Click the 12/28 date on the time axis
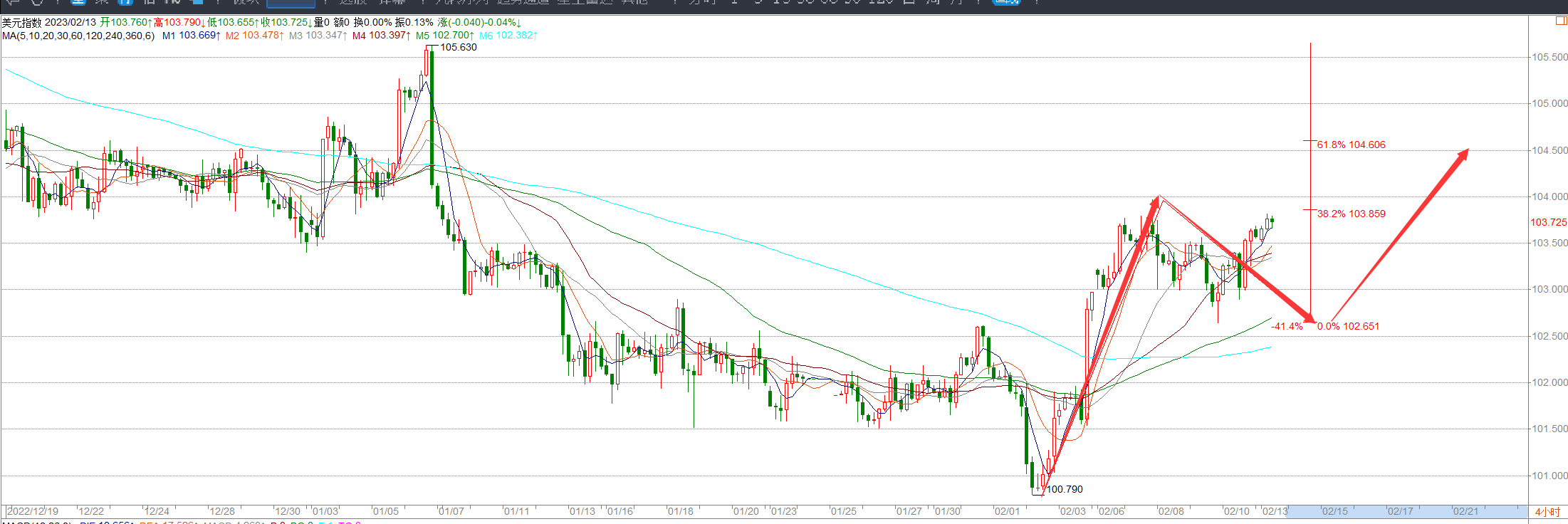The height and width of the screenshot is (524, 1568). pyautogui.click(x=221, y=511)
